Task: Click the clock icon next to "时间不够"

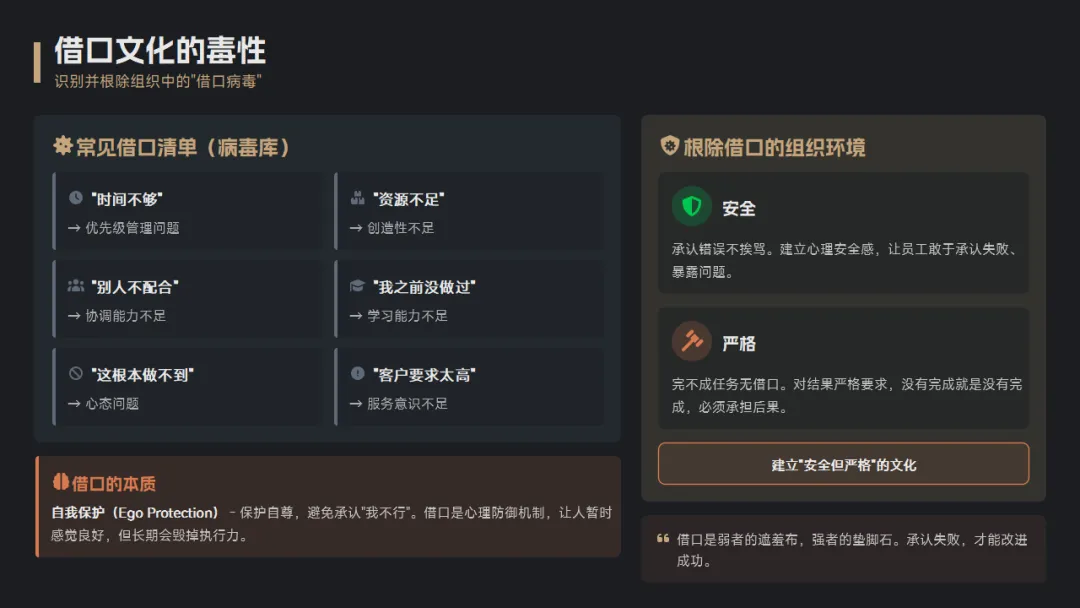Action: pyautogui.click(x=75, y=198)
